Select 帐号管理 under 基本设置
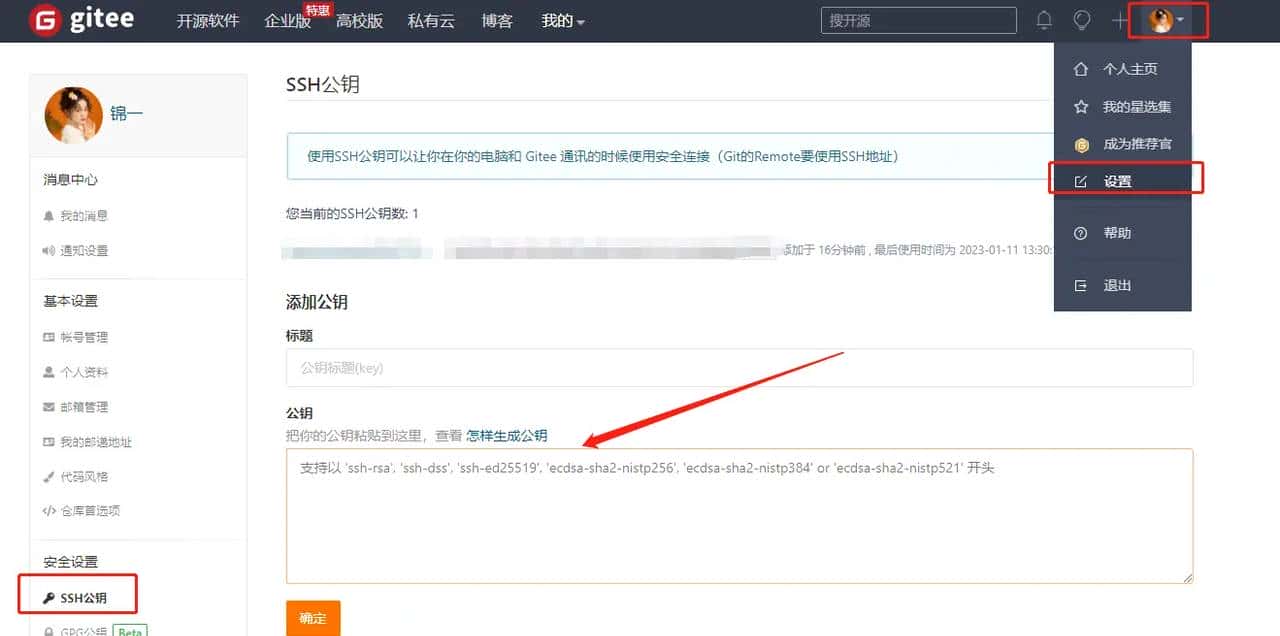This screenshot has width=1280, height=636. (x=80, y=337)
